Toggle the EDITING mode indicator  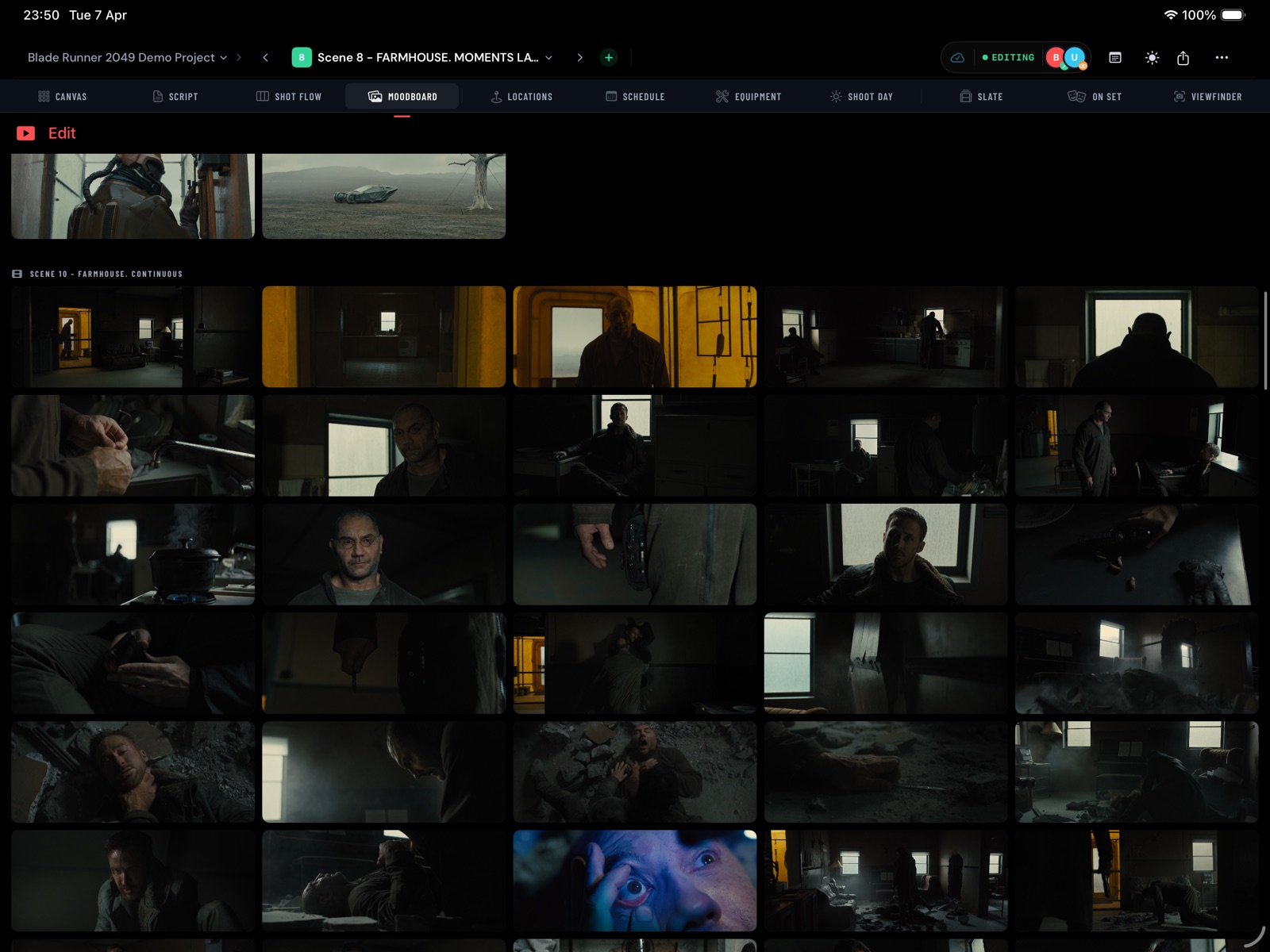1008,58
